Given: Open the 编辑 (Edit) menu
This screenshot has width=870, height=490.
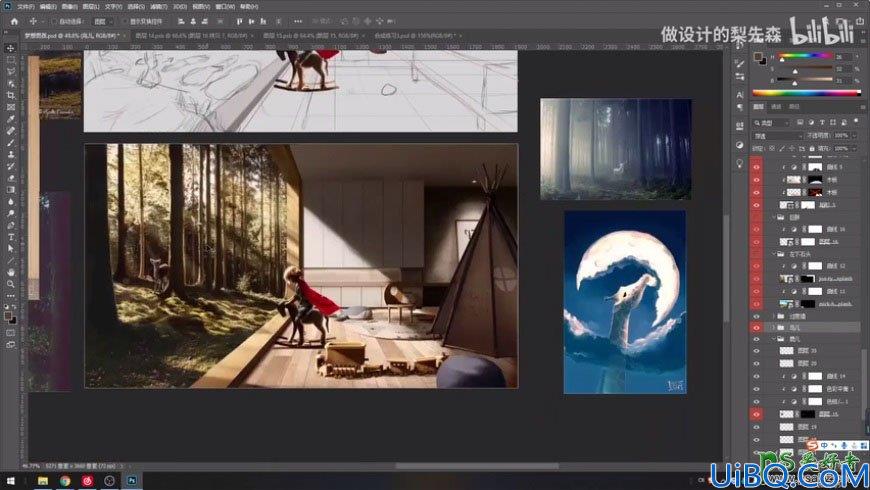Looking at the screenshot, I should point(48,7).
